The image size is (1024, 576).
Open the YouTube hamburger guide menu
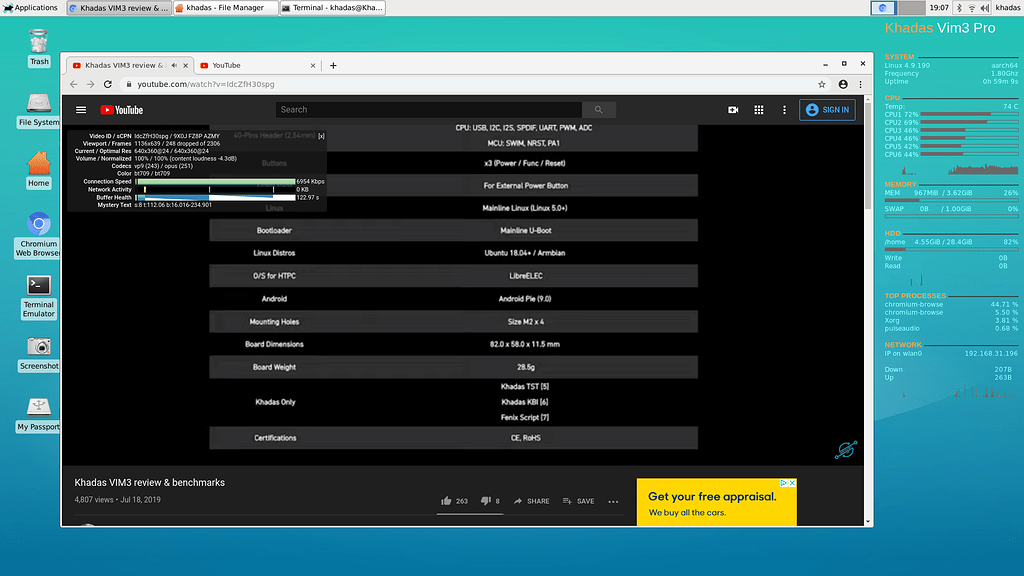coord(81,110)
